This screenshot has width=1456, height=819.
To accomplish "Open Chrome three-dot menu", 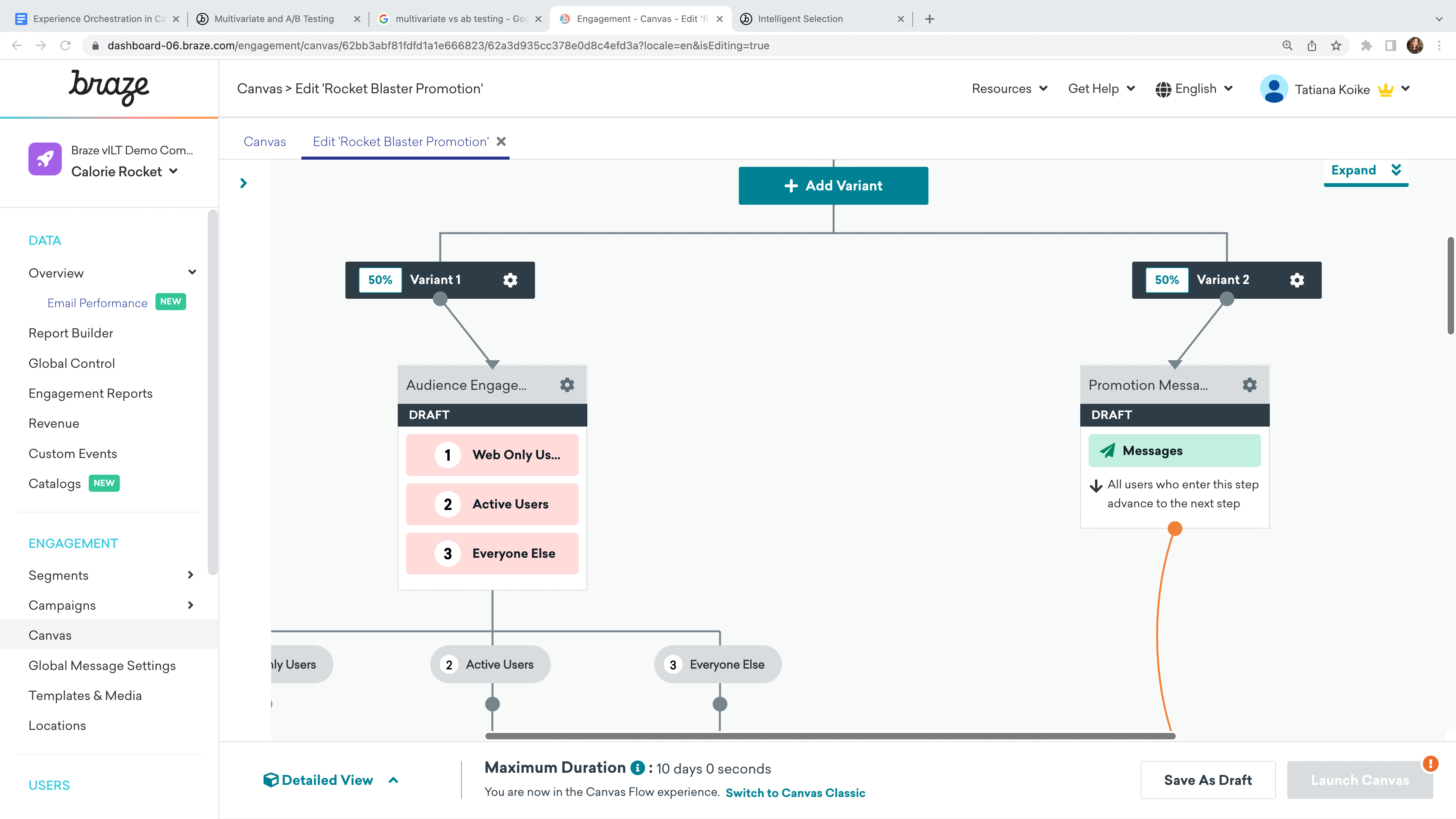I will pos(1439,46).
